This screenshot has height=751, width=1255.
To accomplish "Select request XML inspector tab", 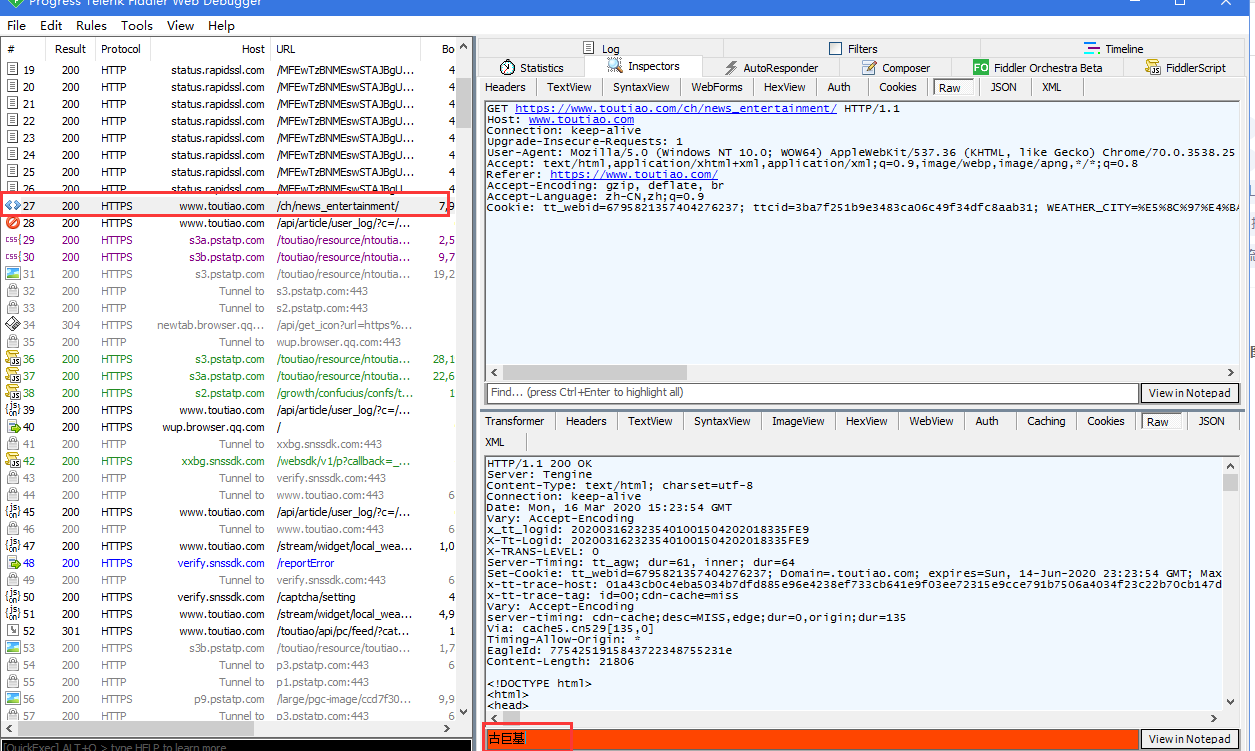I will tap(1052, 87).
